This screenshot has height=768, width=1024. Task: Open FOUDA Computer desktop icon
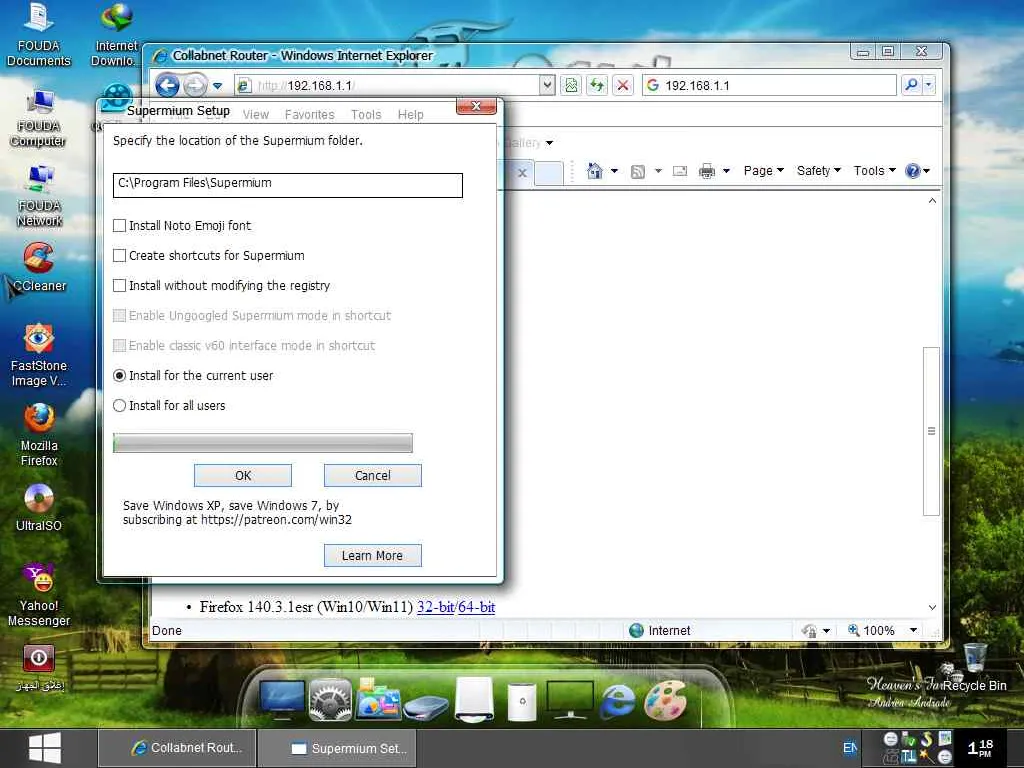(x=39, y=116)
